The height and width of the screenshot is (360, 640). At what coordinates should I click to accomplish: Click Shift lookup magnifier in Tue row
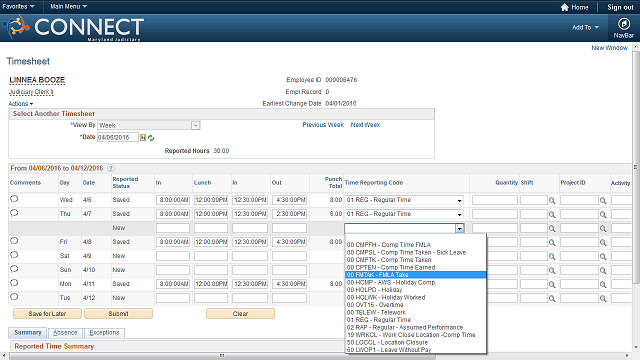pos(552,299)
